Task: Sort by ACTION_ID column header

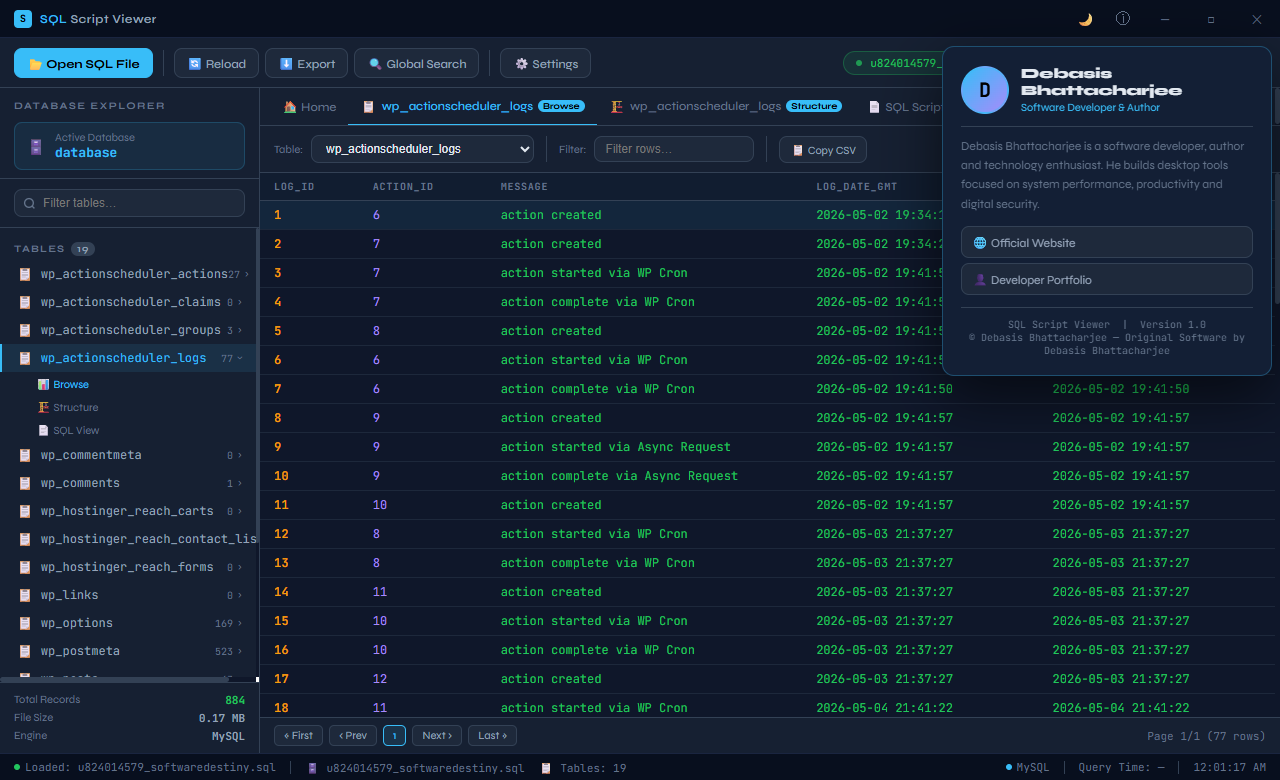Action: pos(403,186)
